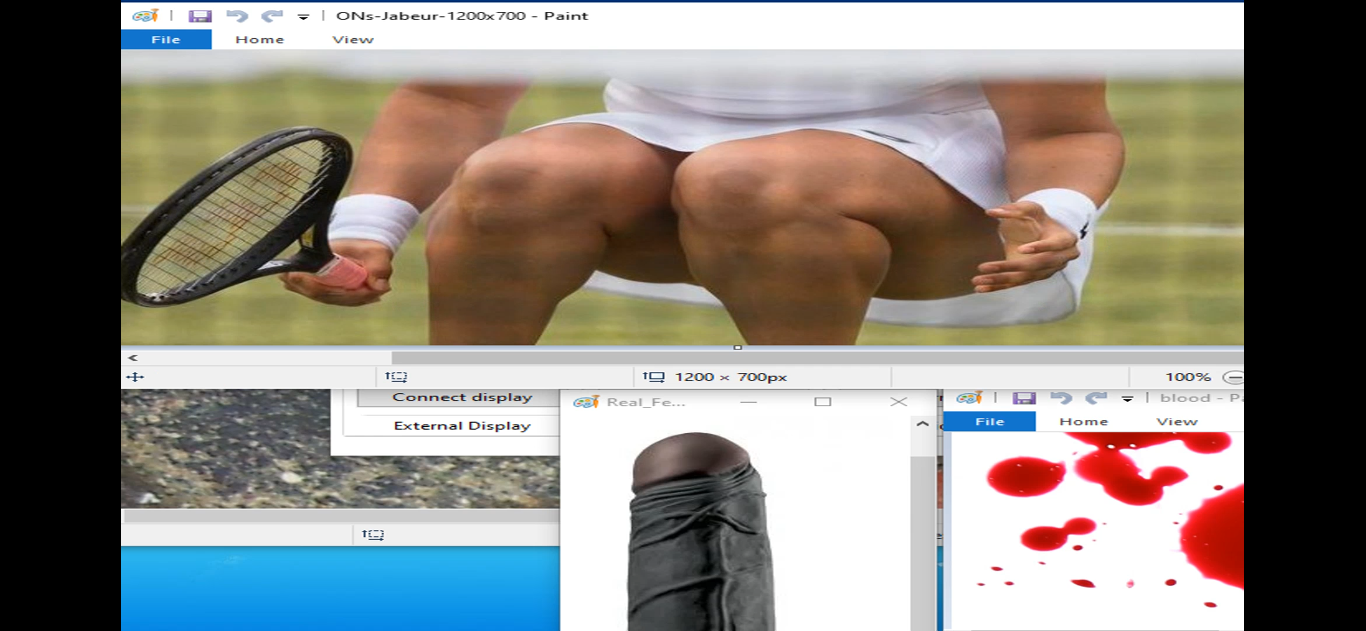
Task: Switch to the Home tab in the main Paint window
Action: coord(259,40)
